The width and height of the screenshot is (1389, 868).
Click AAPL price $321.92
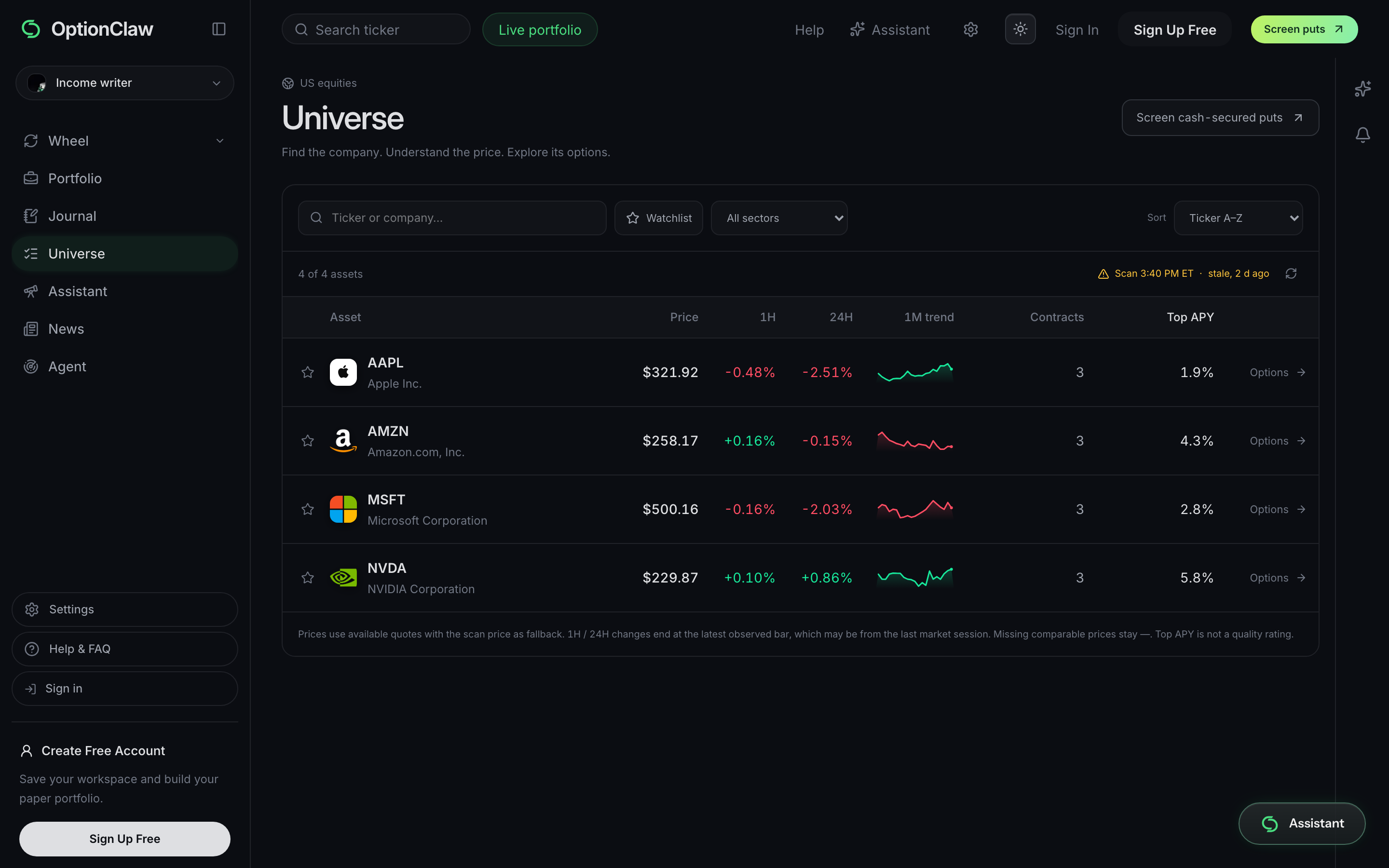click(x=670, y=372)
